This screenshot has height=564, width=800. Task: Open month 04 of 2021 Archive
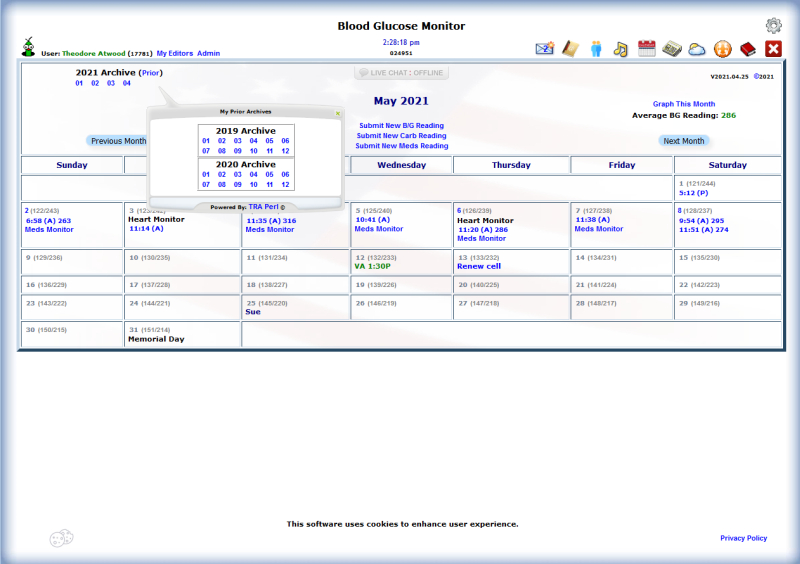[127, 83]
